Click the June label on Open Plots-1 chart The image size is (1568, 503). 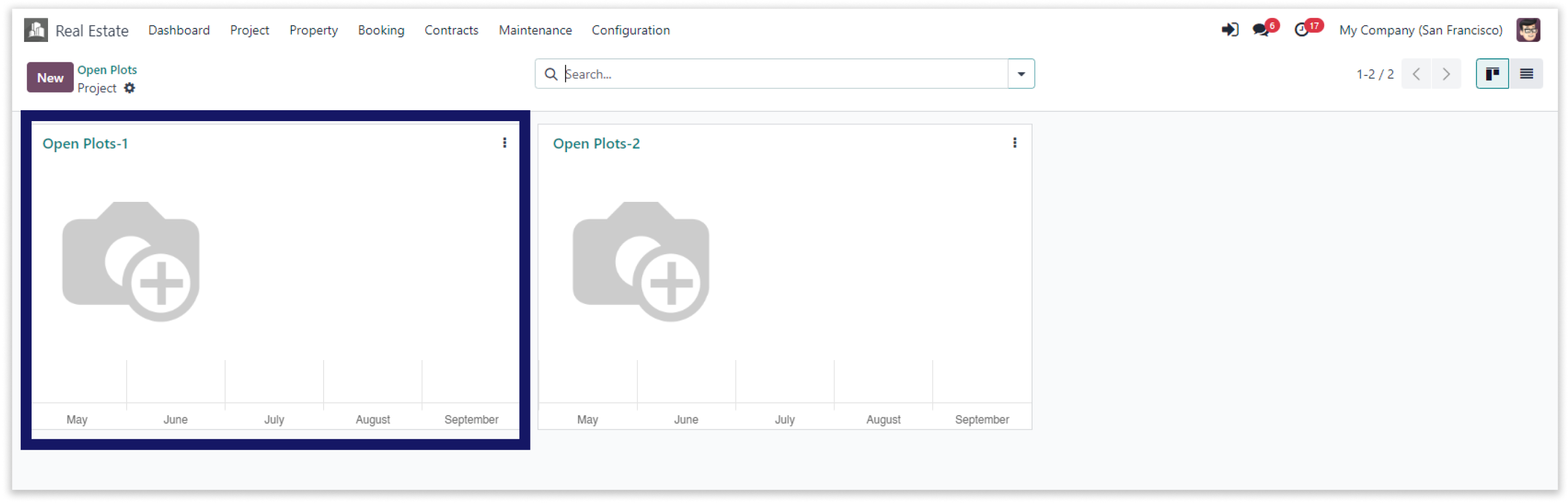click(175, 420)
